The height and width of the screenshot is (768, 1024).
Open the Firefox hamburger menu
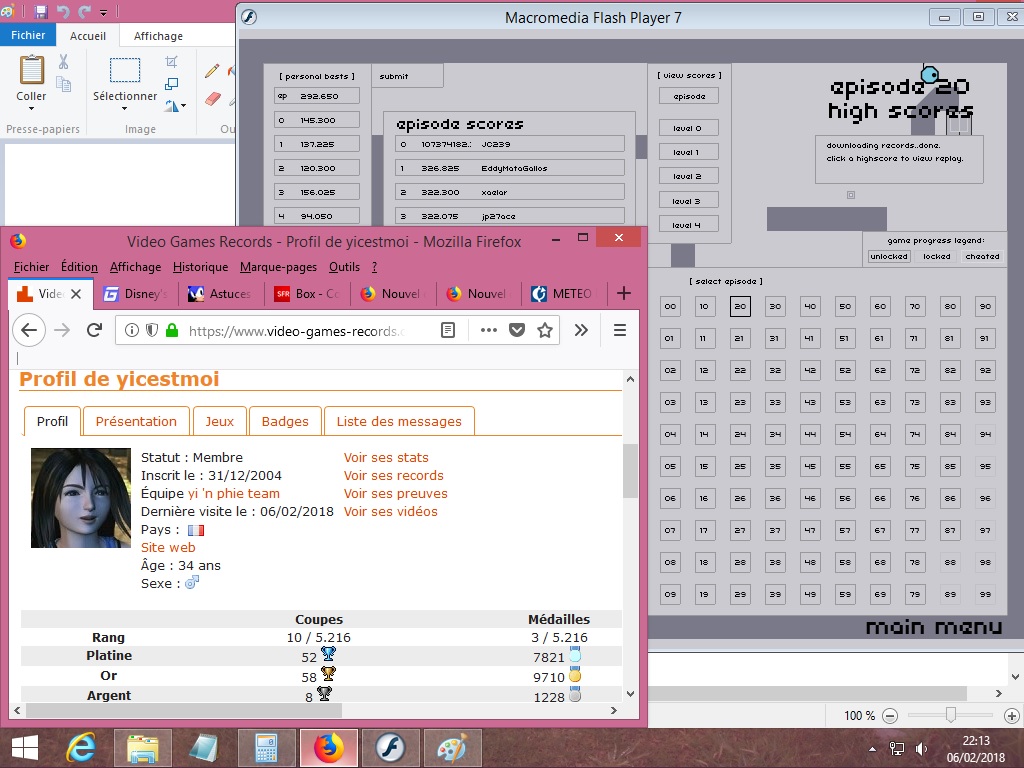620,330
